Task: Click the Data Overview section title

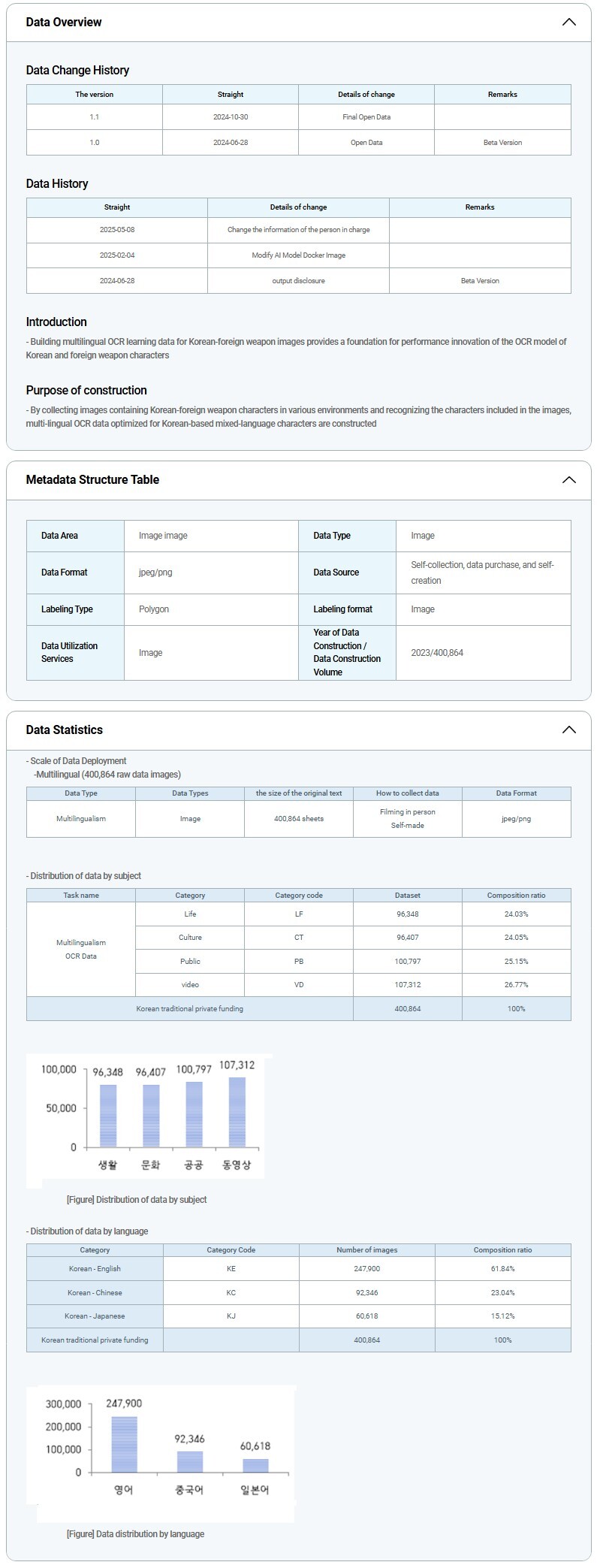Action: [64, 22]
